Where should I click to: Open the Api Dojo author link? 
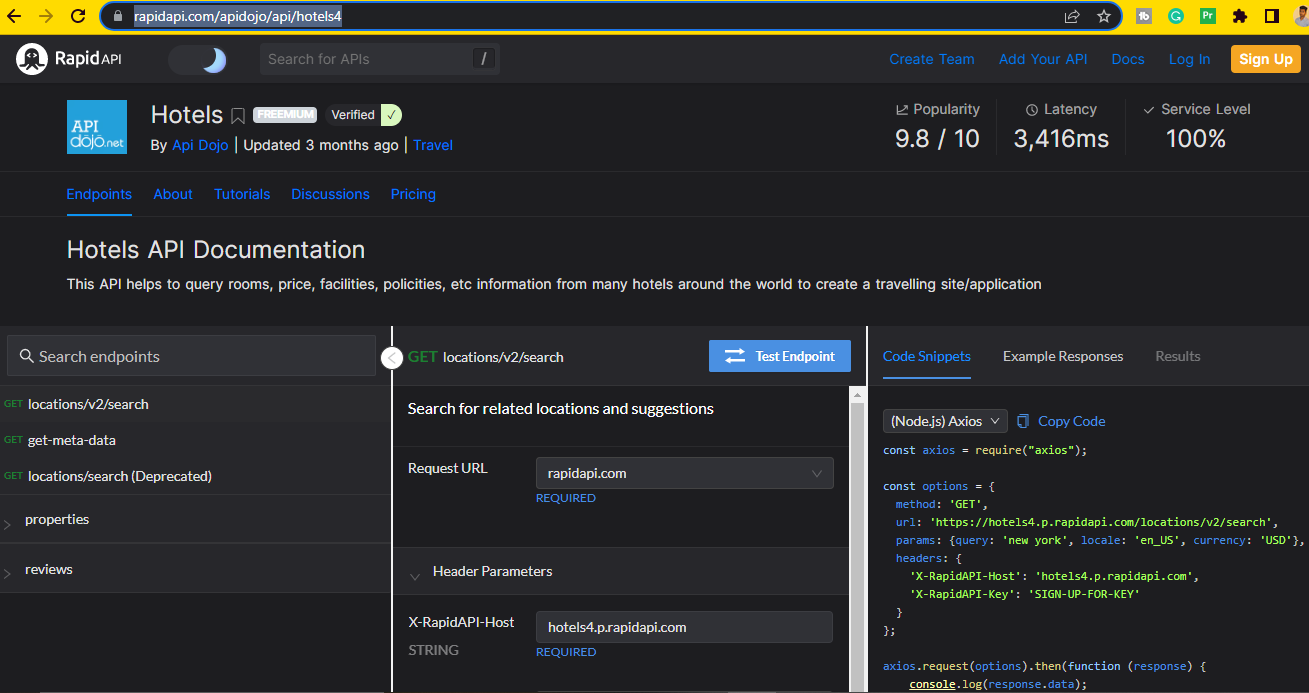200,145
